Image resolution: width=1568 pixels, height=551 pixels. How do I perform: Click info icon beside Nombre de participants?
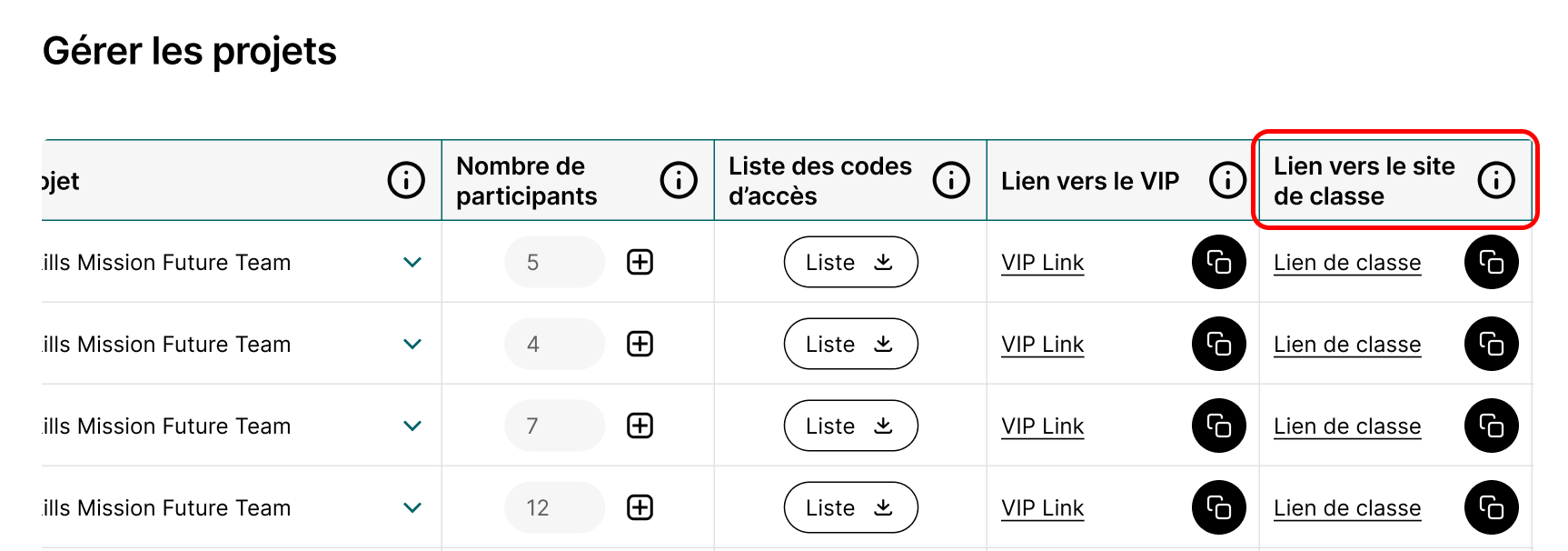(x=678, y=180)
